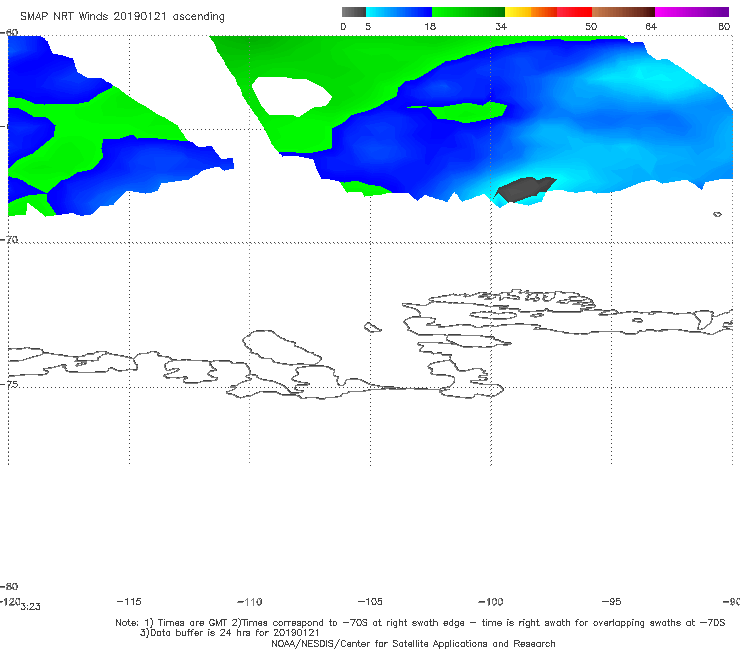Click the NOAA/NESDIS credit line
This screenshot has height=650, width=740.
pos(413,643)
